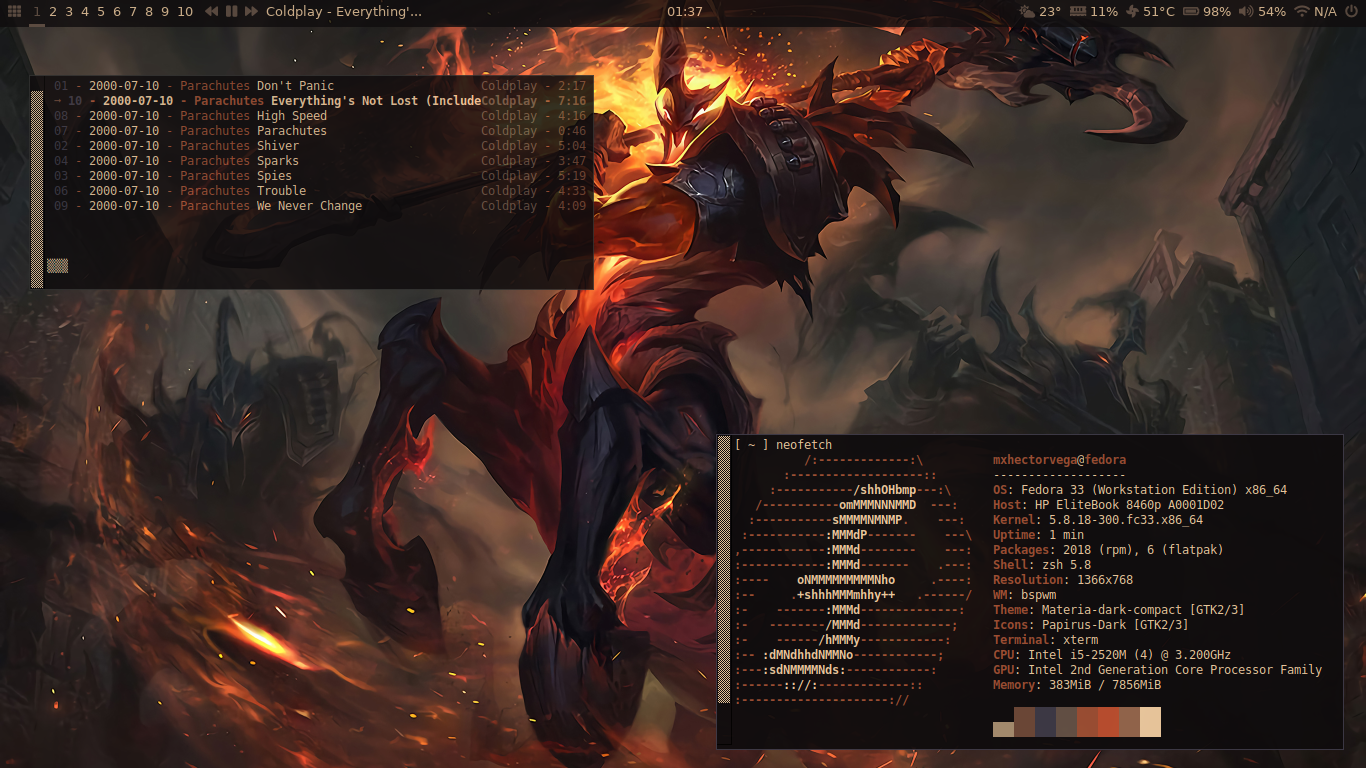
Task: Skip to previous track in bar
Action: coord(212,12)
